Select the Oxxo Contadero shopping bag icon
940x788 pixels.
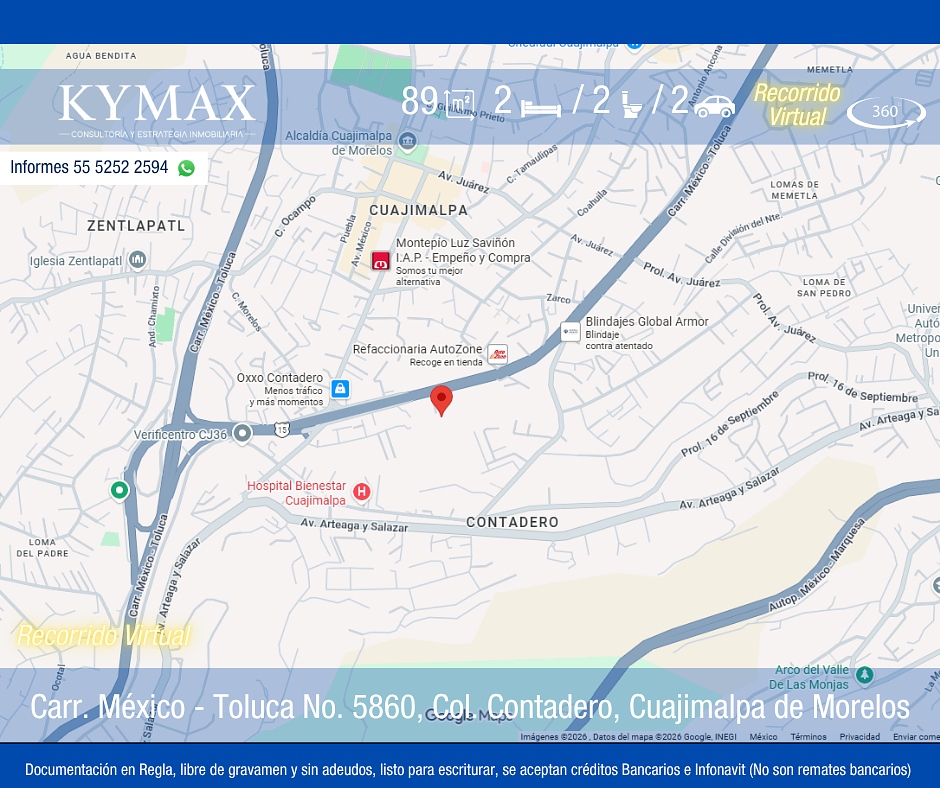340,389
